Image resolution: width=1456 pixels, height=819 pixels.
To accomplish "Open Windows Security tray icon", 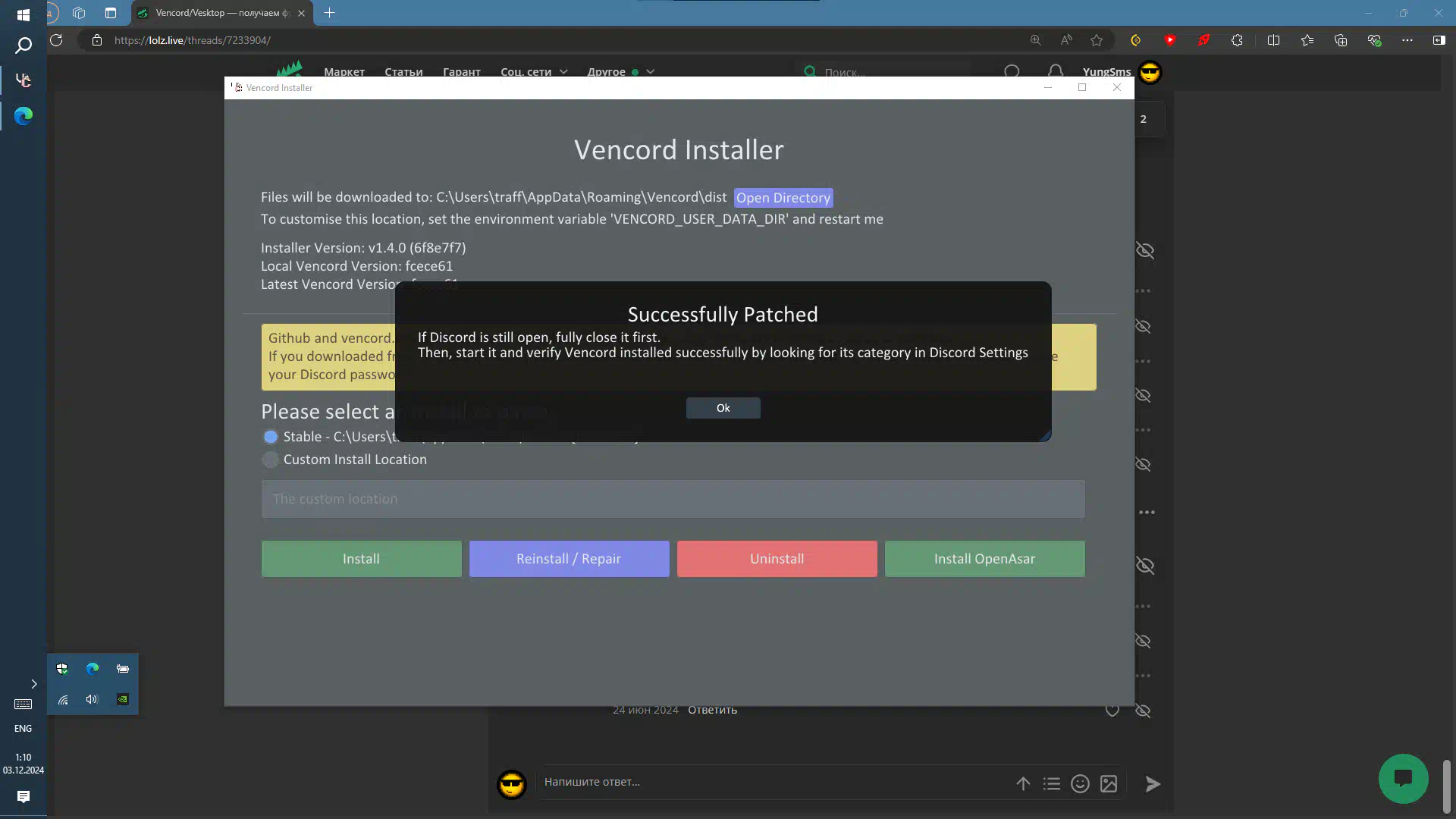I will [62, 669].
